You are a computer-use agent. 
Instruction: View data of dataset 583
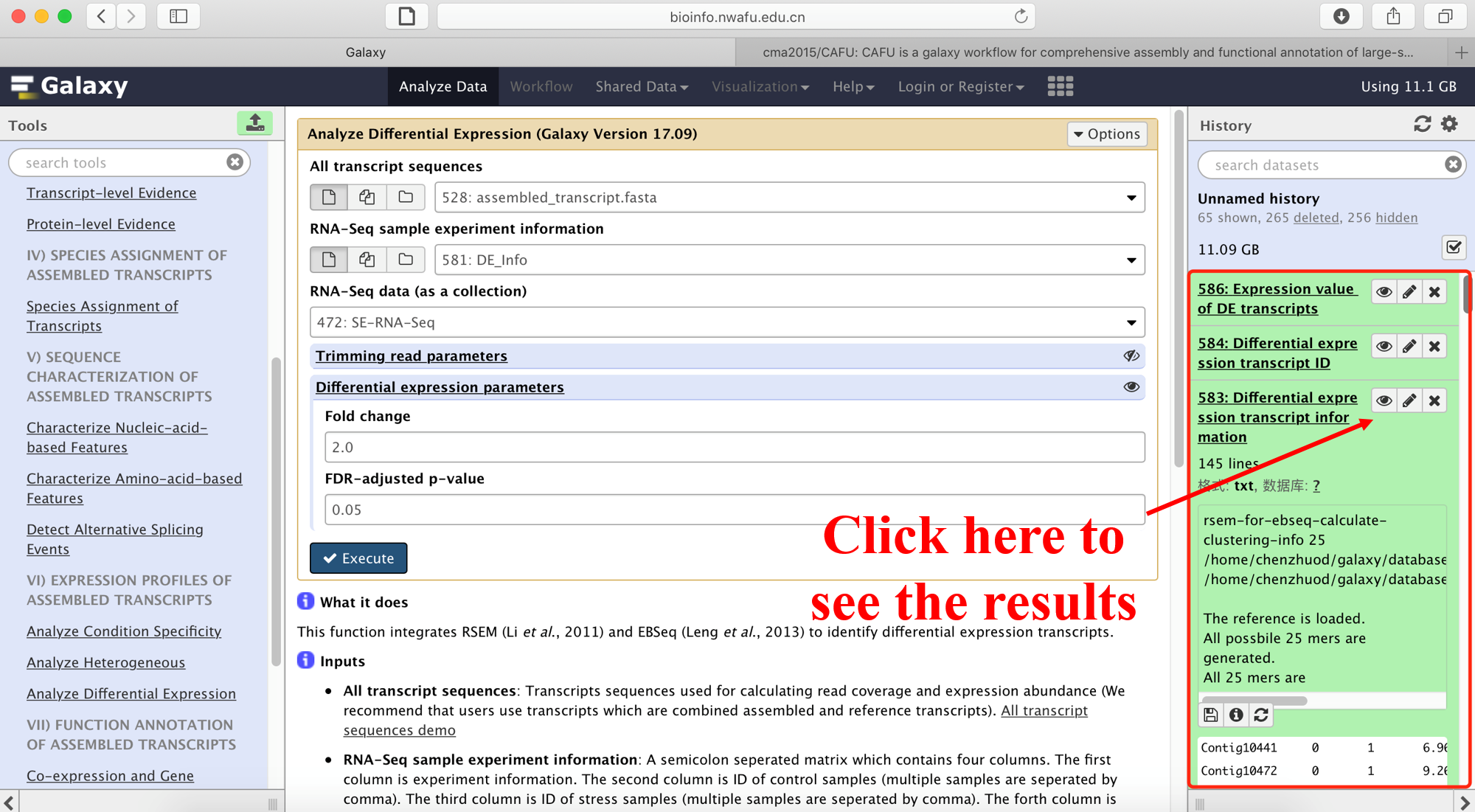click(1384, 400)
